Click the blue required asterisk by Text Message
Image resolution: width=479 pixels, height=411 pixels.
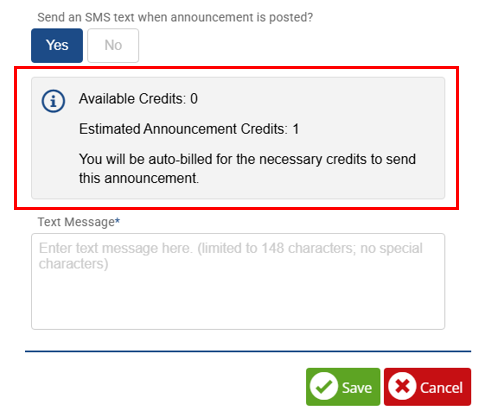click(x=117, y=220)
